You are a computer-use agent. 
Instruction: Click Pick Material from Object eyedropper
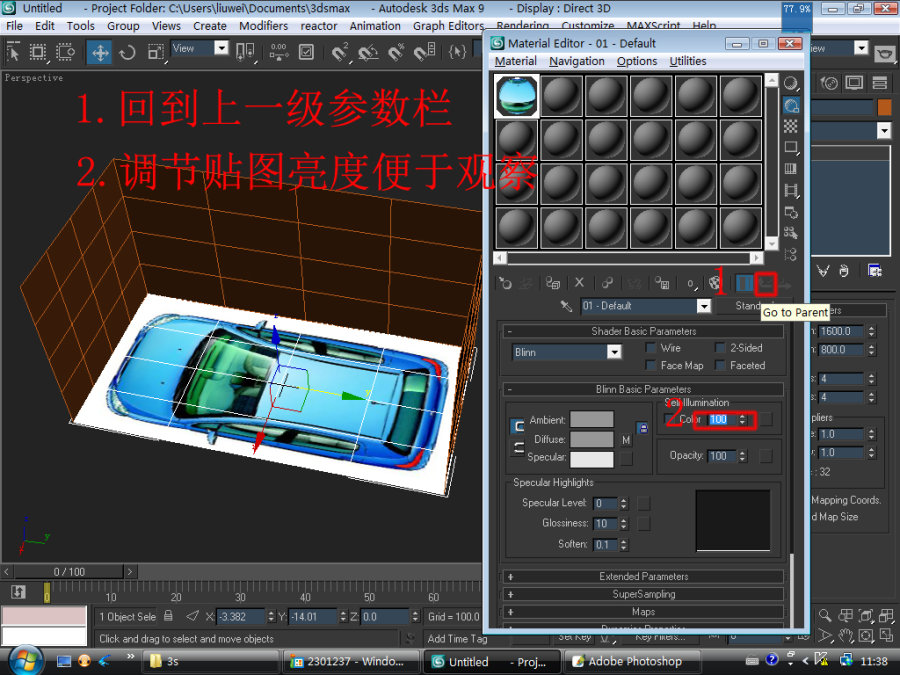[x=567, y=306]
